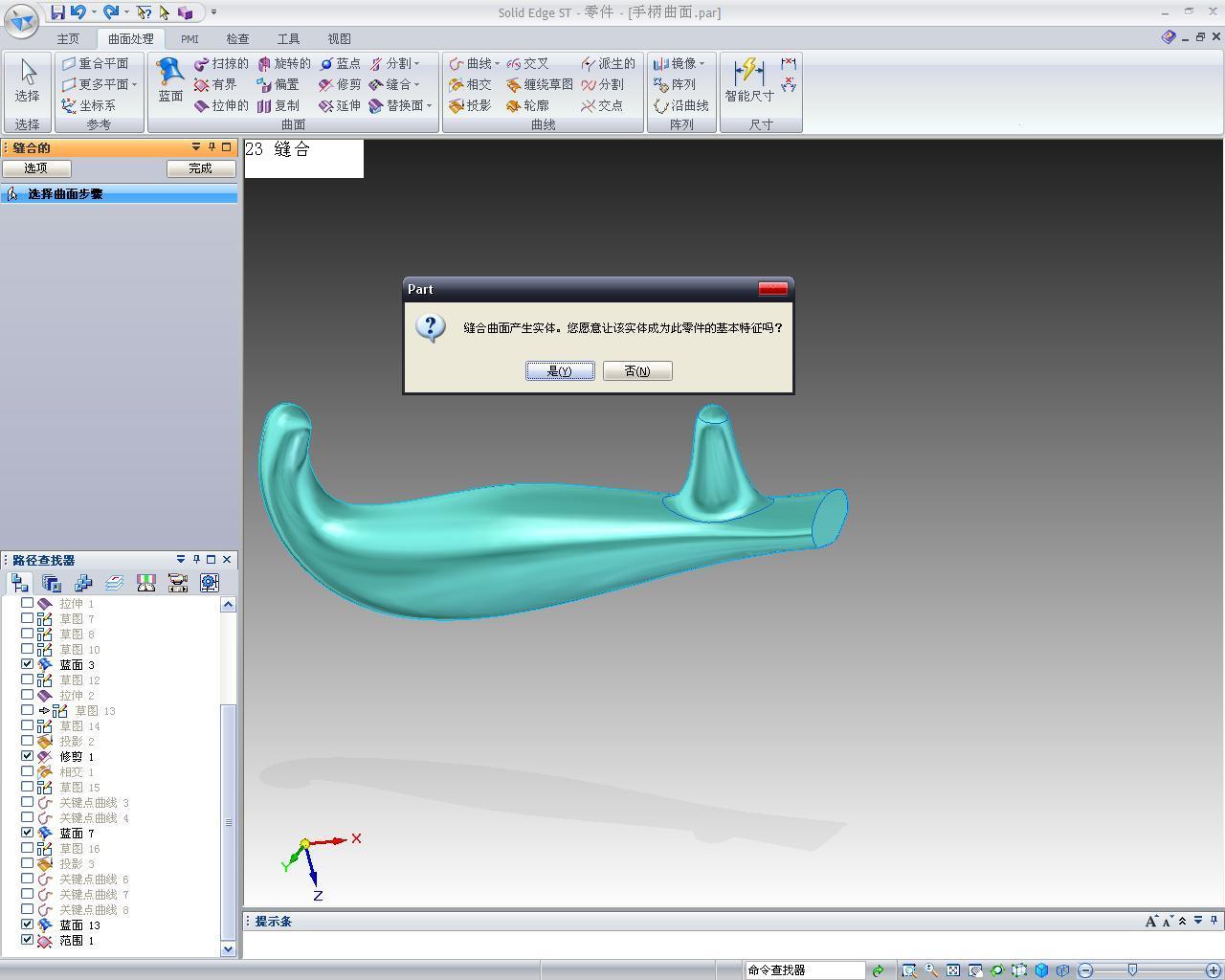Open the 分割 surface dropdown arrow

pos(416,63)
